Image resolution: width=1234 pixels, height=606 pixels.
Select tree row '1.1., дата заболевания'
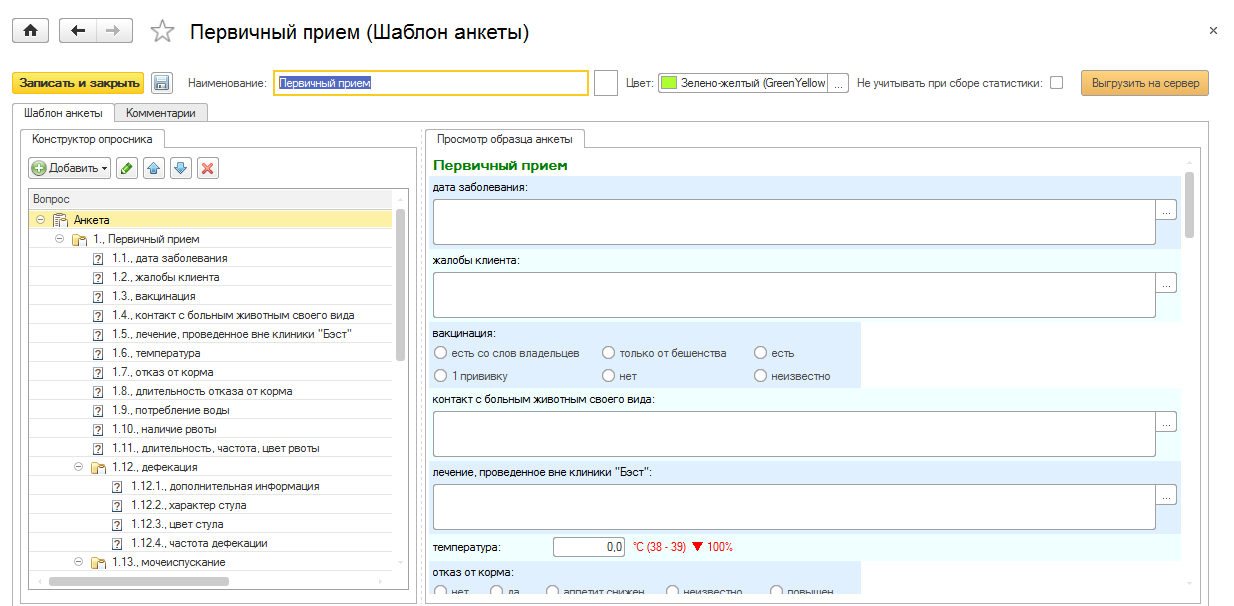212,258
